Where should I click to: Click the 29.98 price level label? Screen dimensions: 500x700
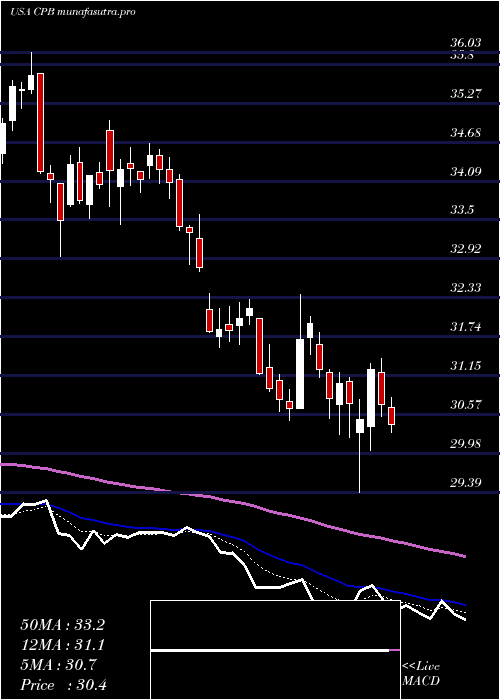coord(466,444)
